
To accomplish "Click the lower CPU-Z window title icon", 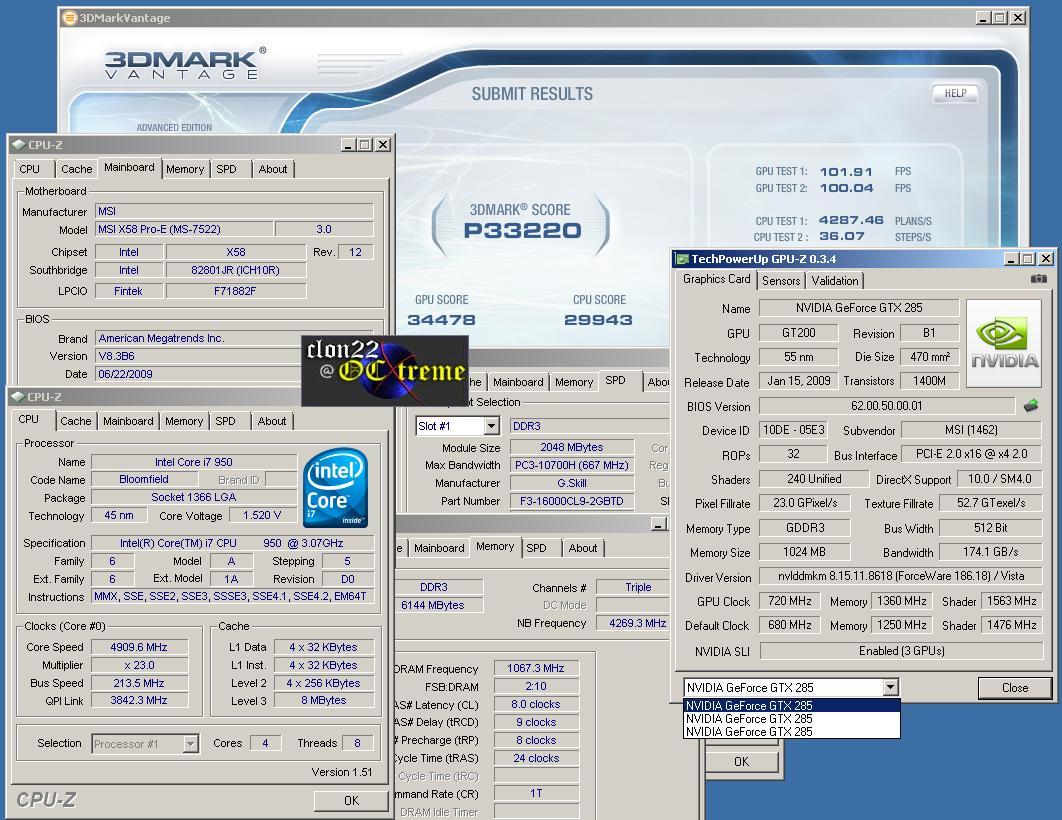I will (18, 397).
